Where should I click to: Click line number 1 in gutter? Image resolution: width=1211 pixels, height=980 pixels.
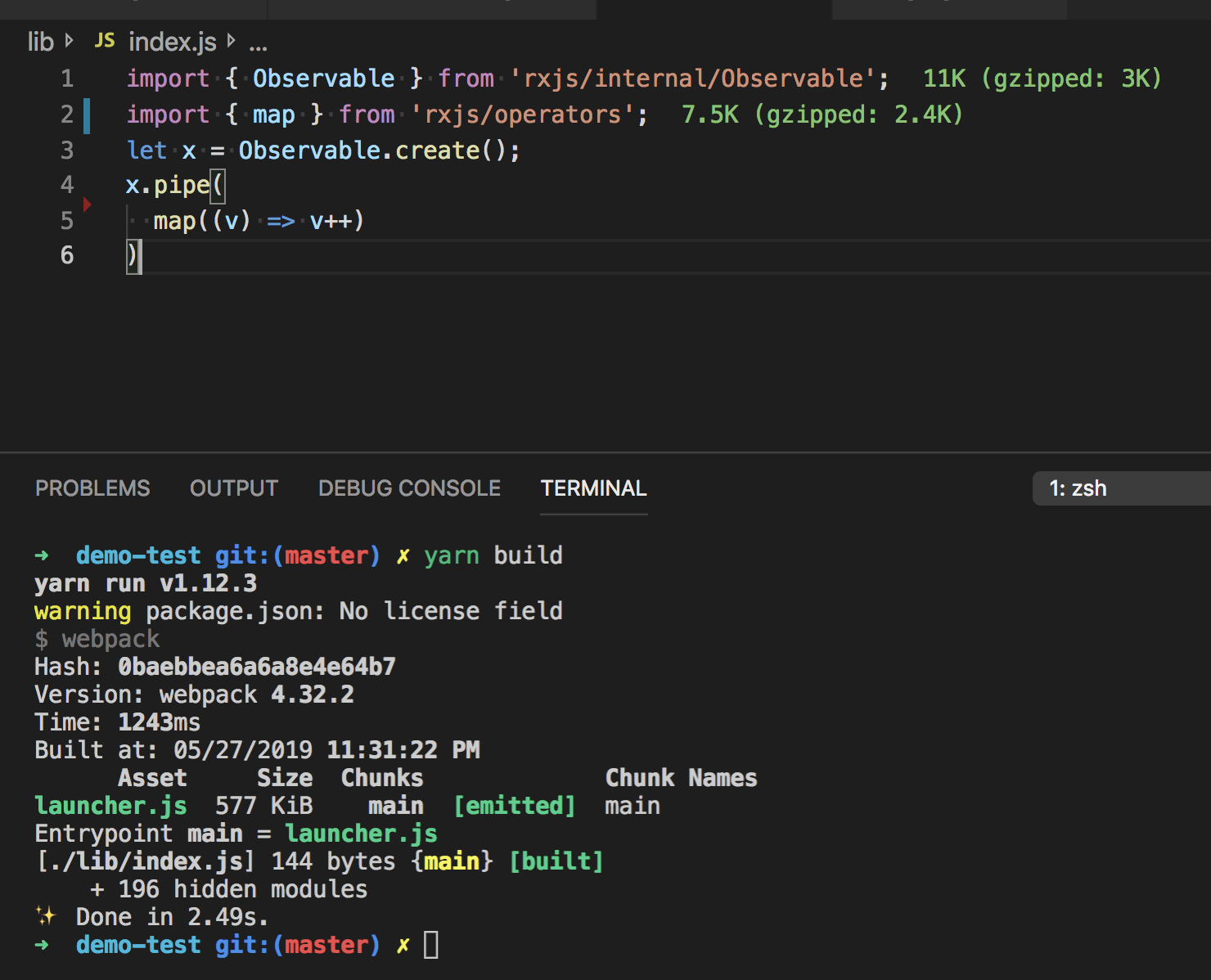click(67, 79)
